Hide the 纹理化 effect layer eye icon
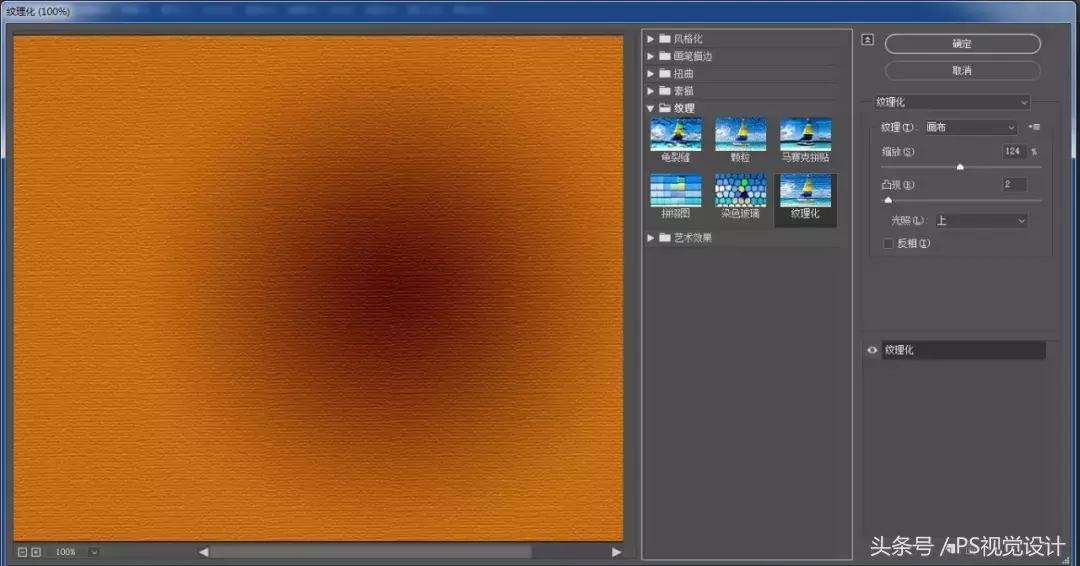The height and width of the screenshot is (566, 1080). (x=872, y=350)
